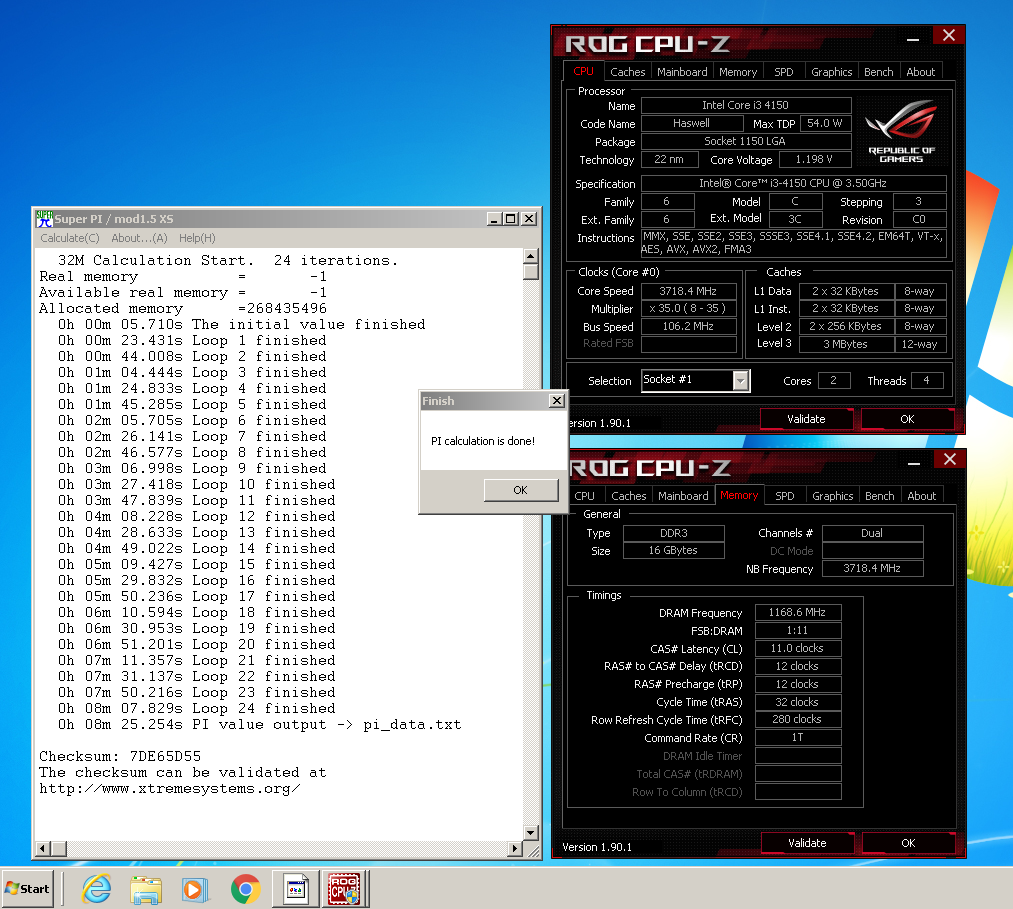Click Super PI horizontal scrollbar right arrow
The height and width of the screenshot is (909, 1013).
tap(515, 848)
